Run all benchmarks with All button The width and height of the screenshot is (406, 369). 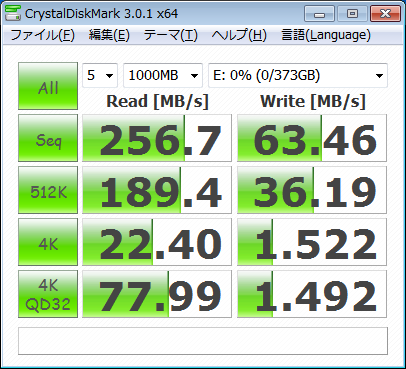coord(48,86)
